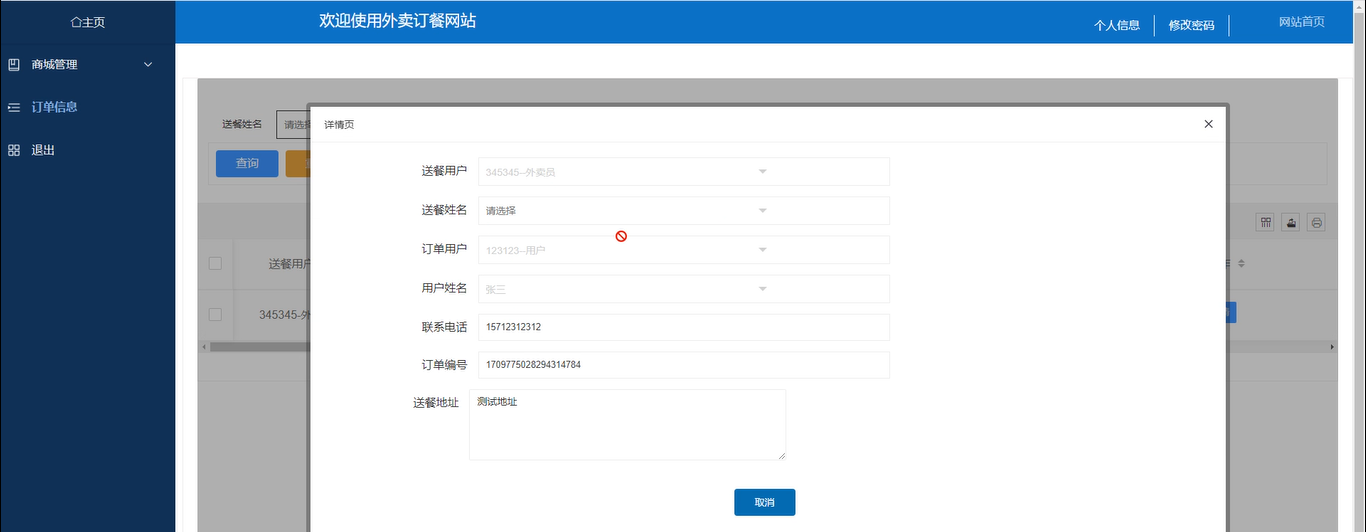Click the 详情页 dialog title

click(339, 125)
